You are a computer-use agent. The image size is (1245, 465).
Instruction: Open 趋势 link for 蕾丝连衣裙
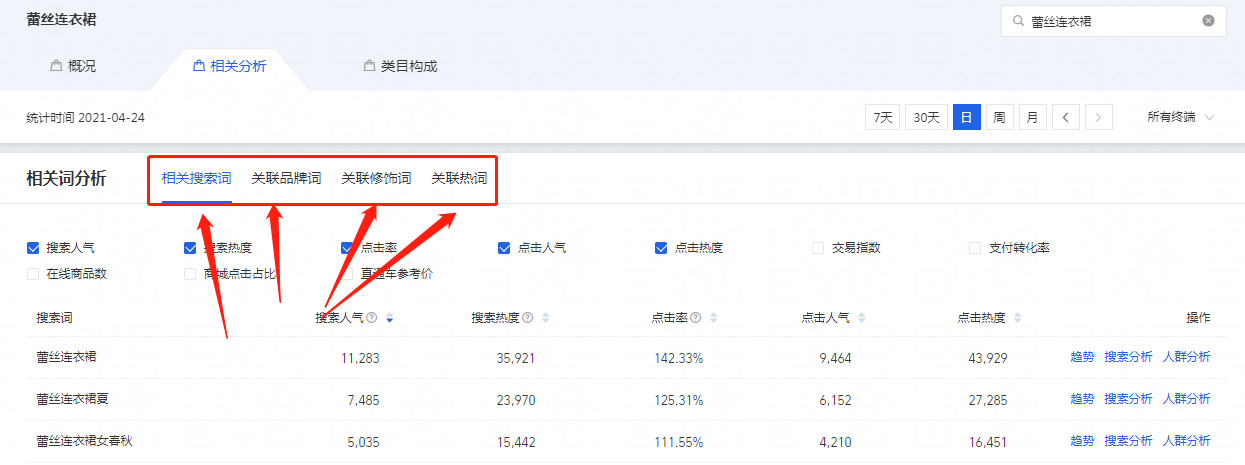point(1082,357)
